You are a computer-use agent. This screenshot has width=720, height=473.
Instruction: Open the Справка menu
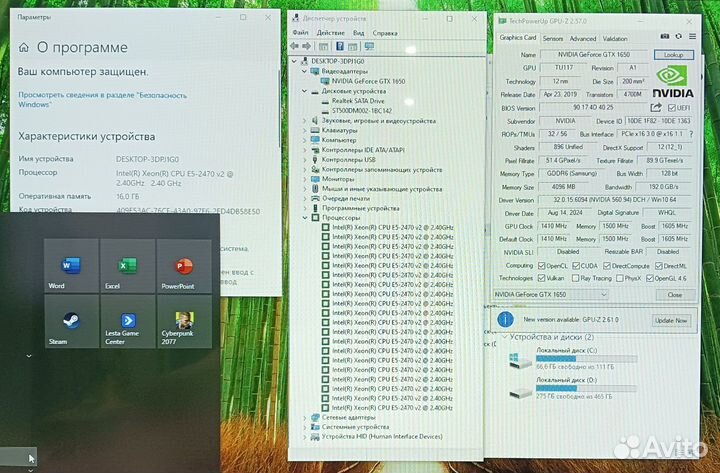(x=385, y=33)
